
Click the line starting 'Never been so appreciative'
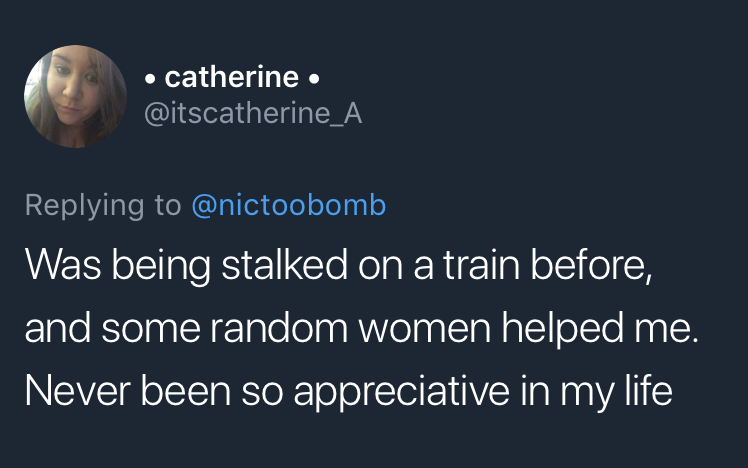click(x=348, y=390)
